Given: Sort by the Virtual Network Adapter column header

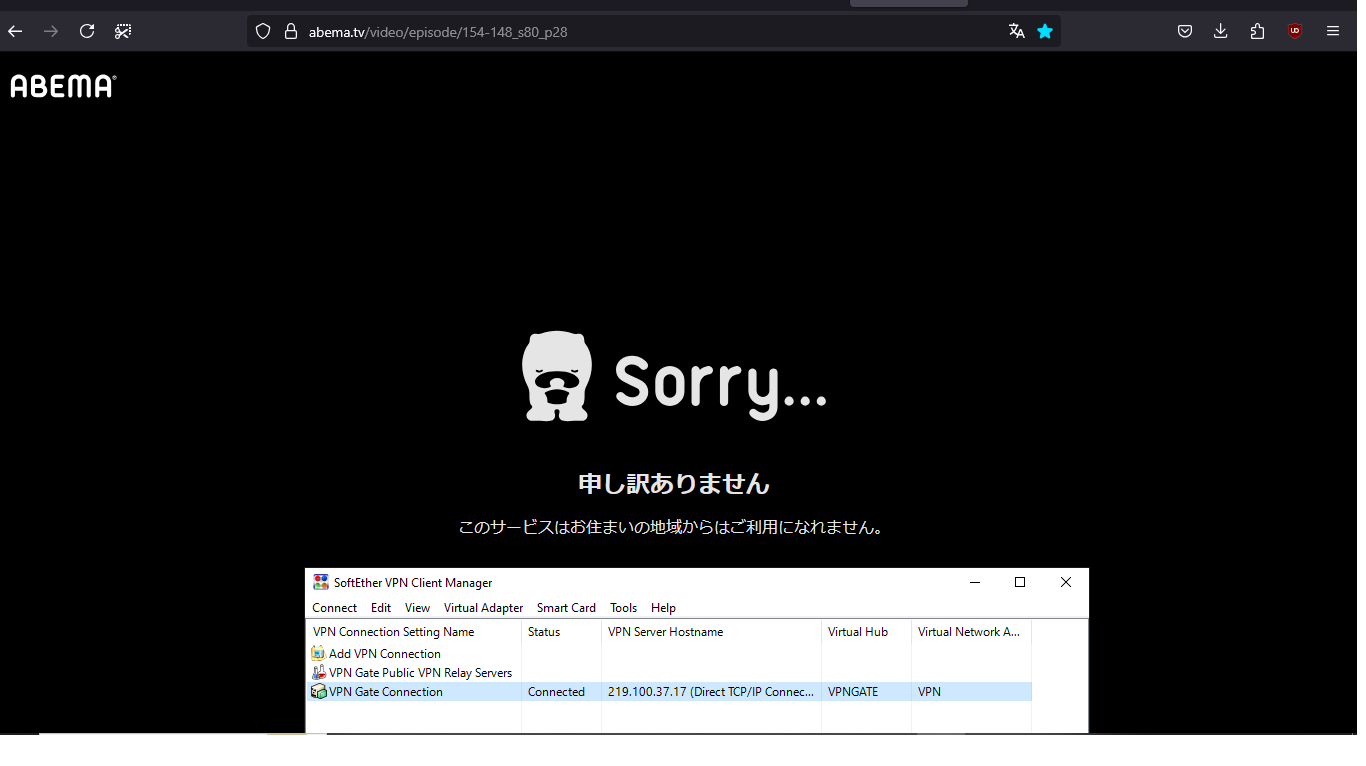Looking at the screenshot, I should (x=971, y=632).
